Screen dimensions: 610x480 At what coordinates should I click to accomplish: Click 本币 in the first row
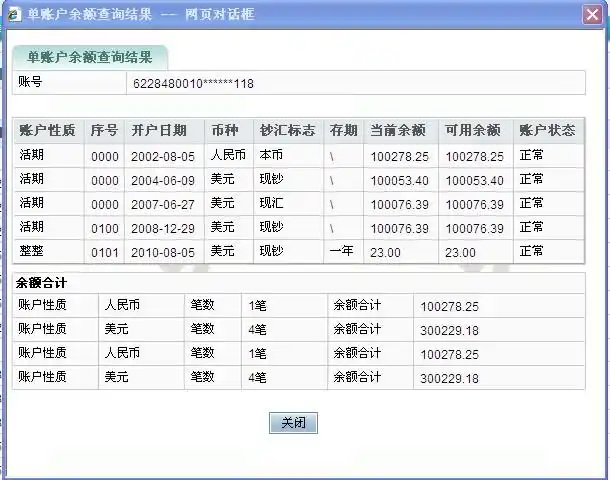[271, 155]
